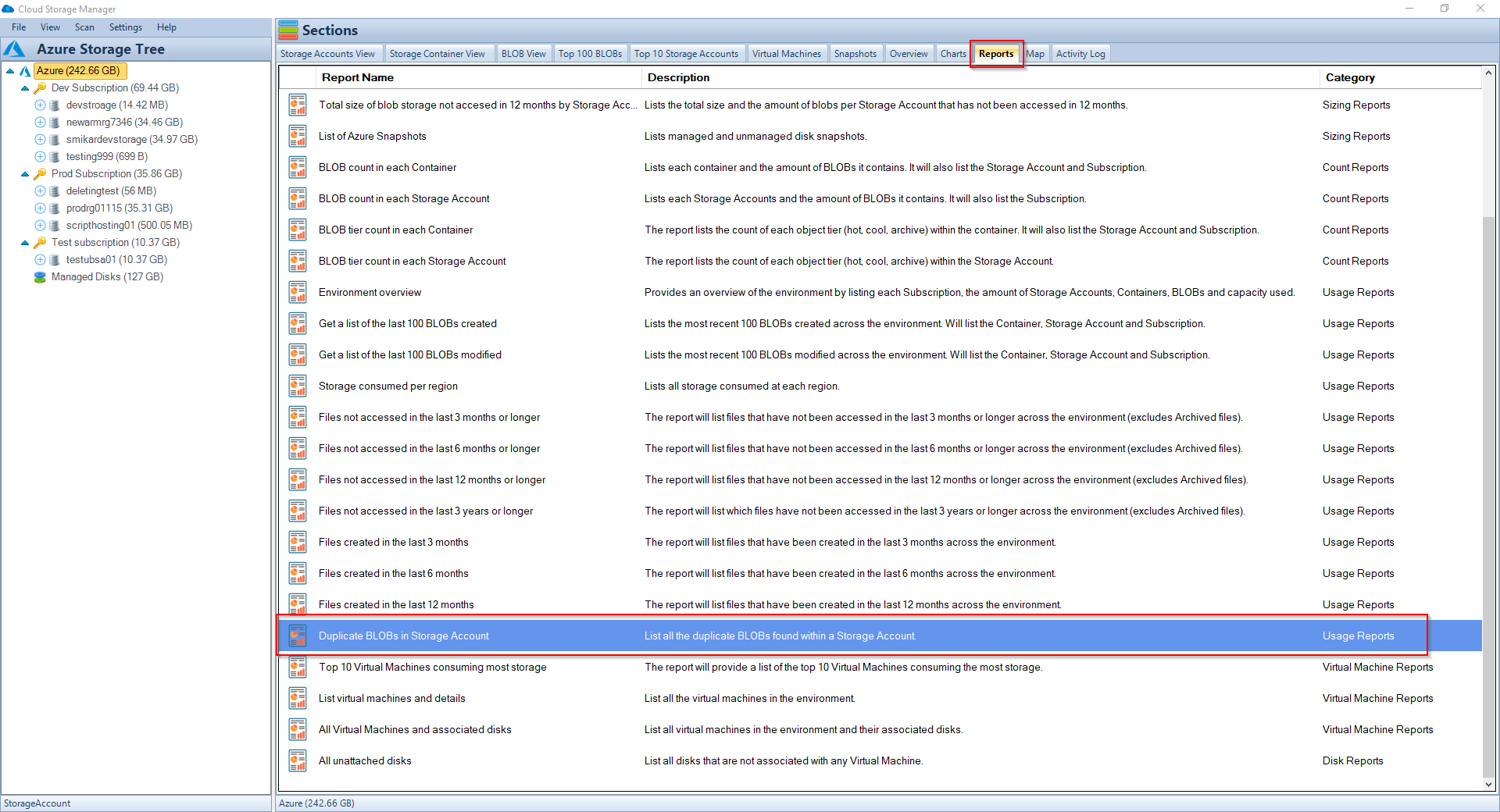Click storage icon next to testubsa01

pos(55,260)
